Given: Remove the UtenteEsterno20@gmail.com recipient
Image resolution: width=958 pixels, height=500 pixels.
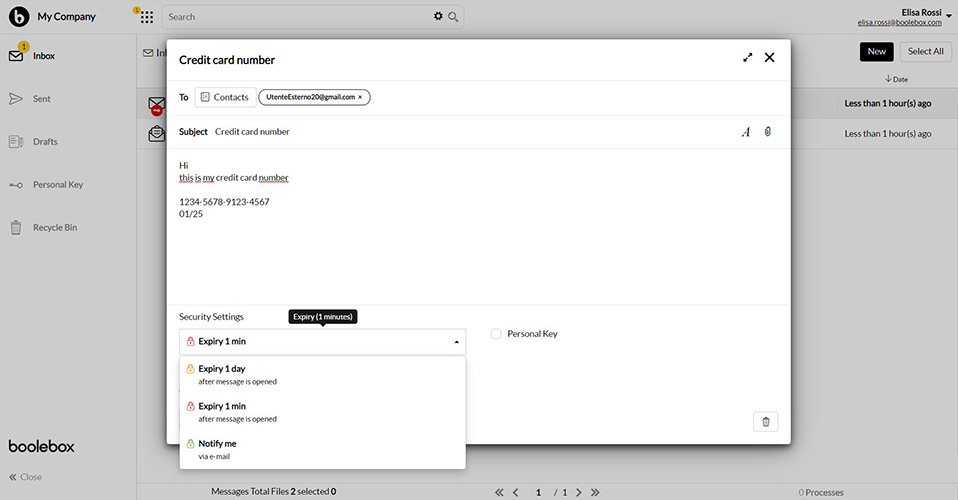Looking at the screenshot, I should point(360,97).
